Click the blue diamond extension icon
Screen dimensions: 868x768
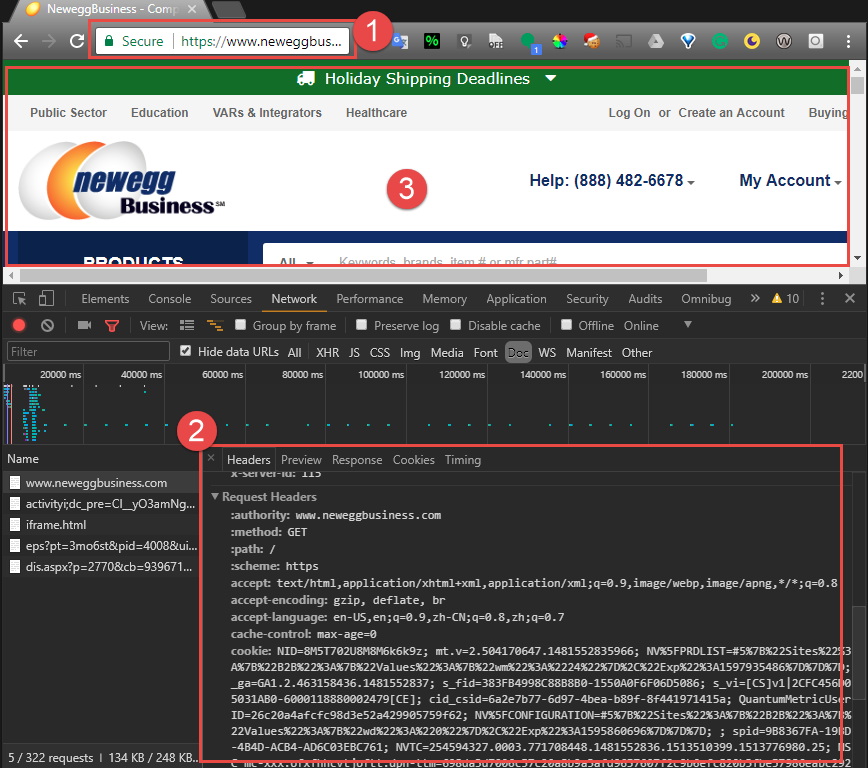pyautogui.click(x=688, y=41)
